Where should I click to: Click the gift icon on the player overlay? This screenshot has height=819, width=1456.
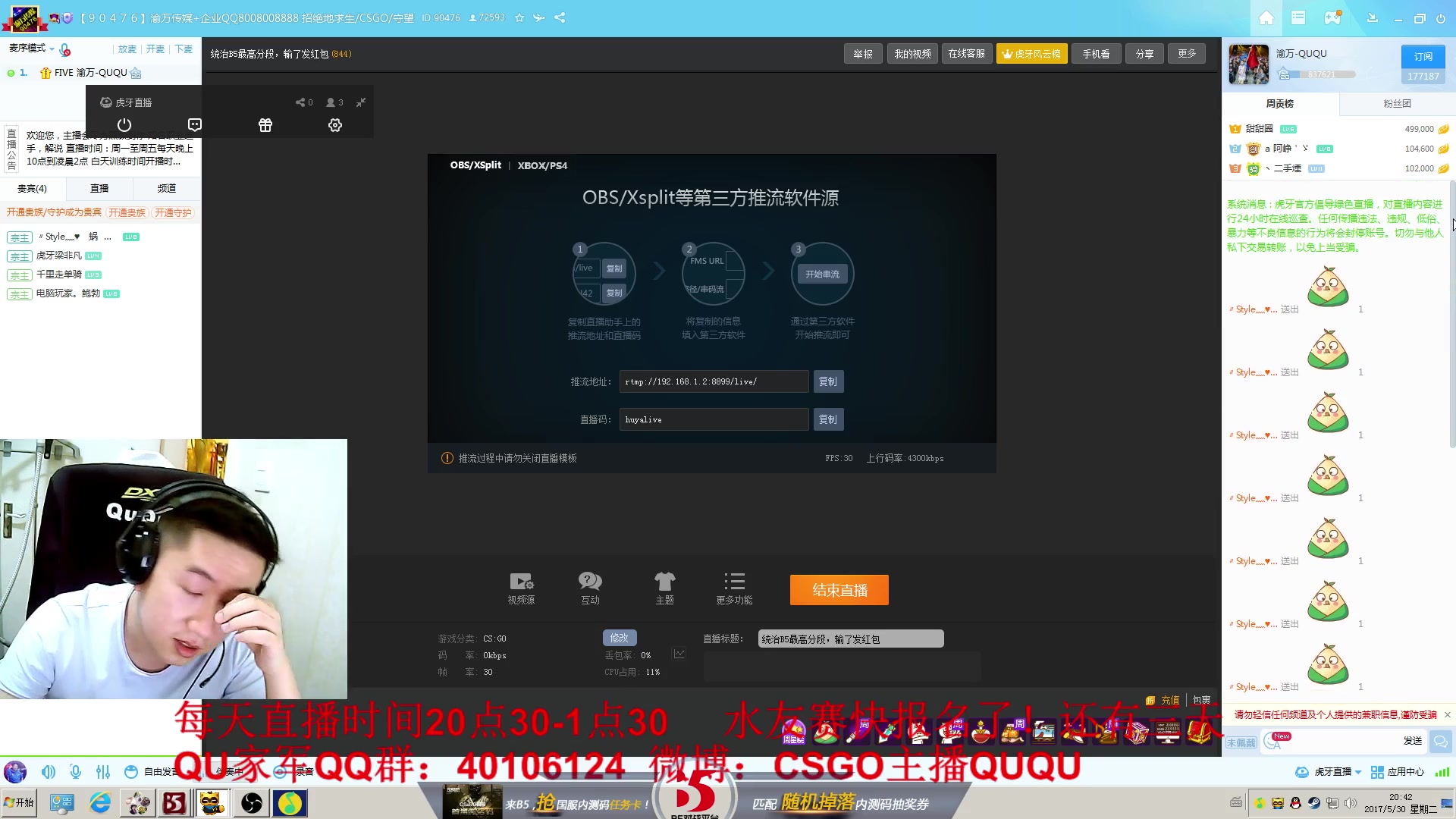[x=265, y=124]
